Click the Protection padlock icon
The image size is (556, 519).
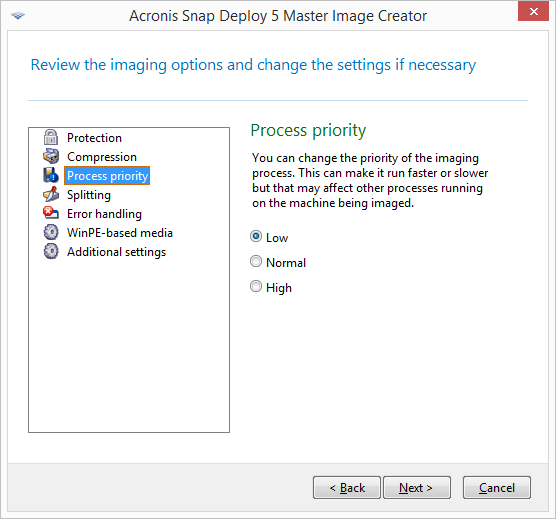[x=51, y=137]
